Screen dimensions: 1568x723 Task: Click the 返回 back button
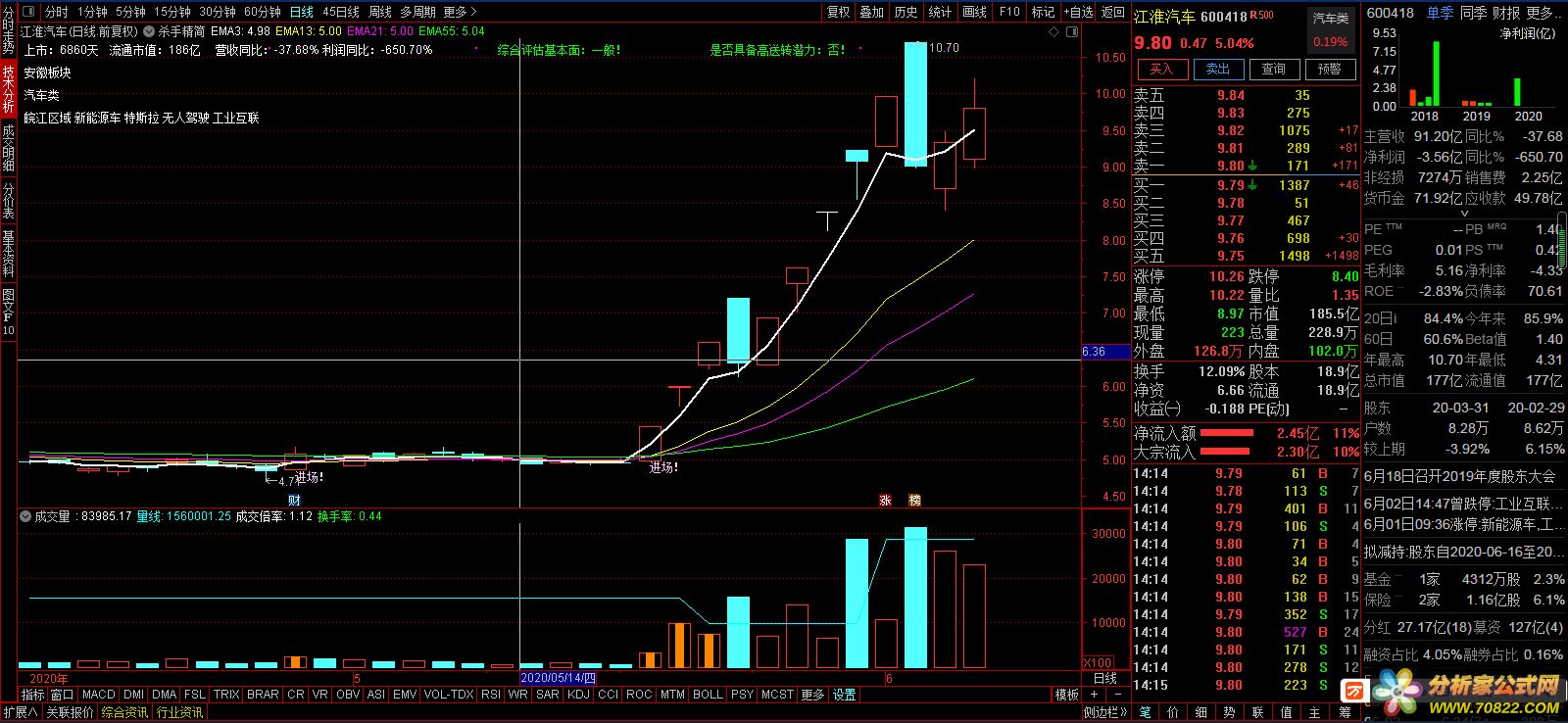pyautogui.click(x=1113, y=12)
